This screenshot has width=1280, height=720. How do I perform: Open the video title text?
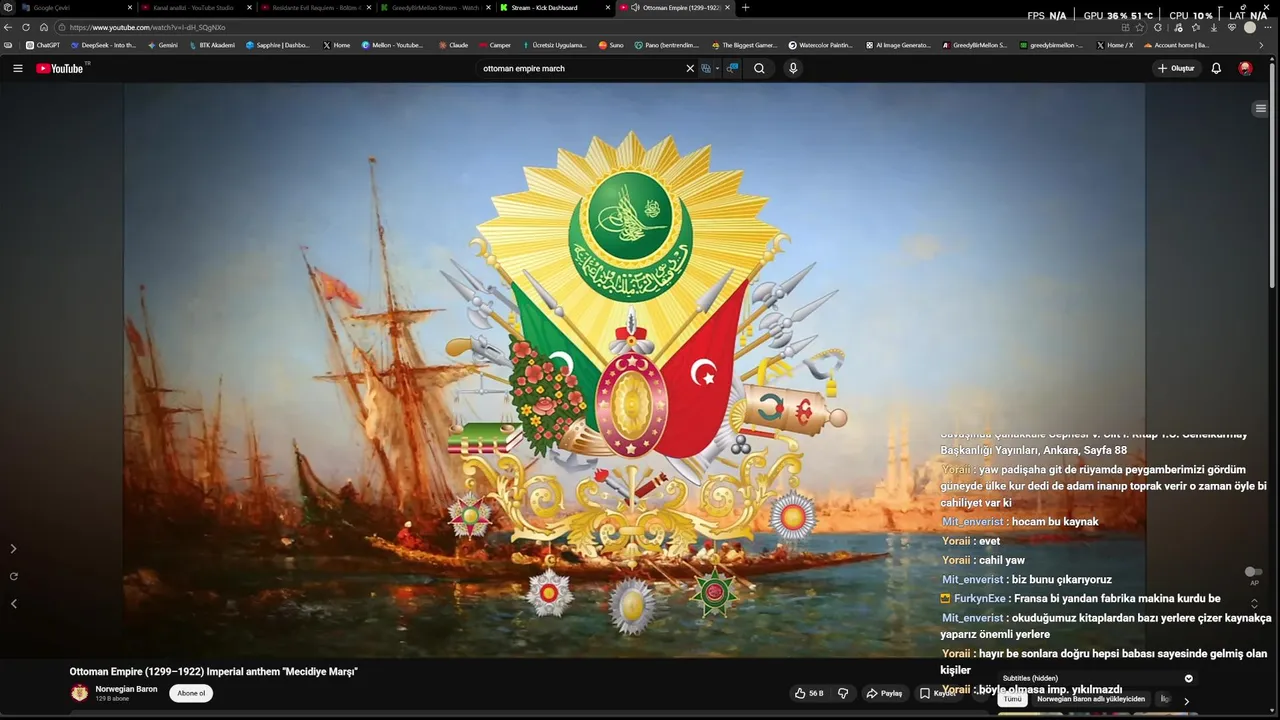(x=213, y=672)
